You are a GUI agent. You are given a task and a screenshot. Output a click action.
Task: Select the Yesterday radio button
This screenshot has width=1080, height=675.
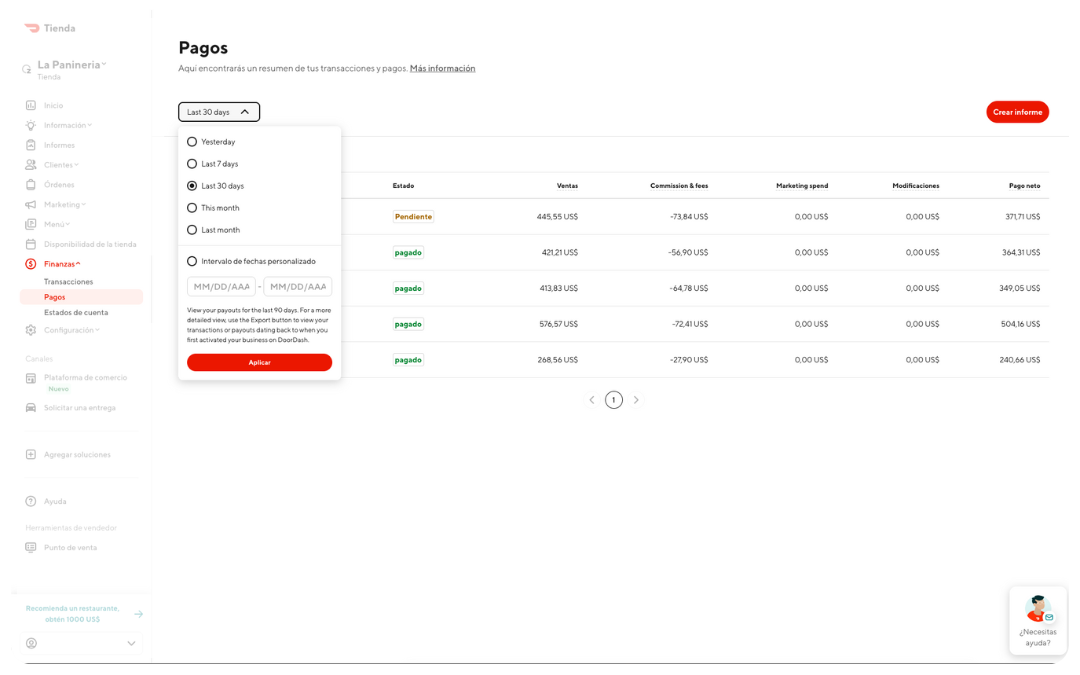click(x=191, y=141)
